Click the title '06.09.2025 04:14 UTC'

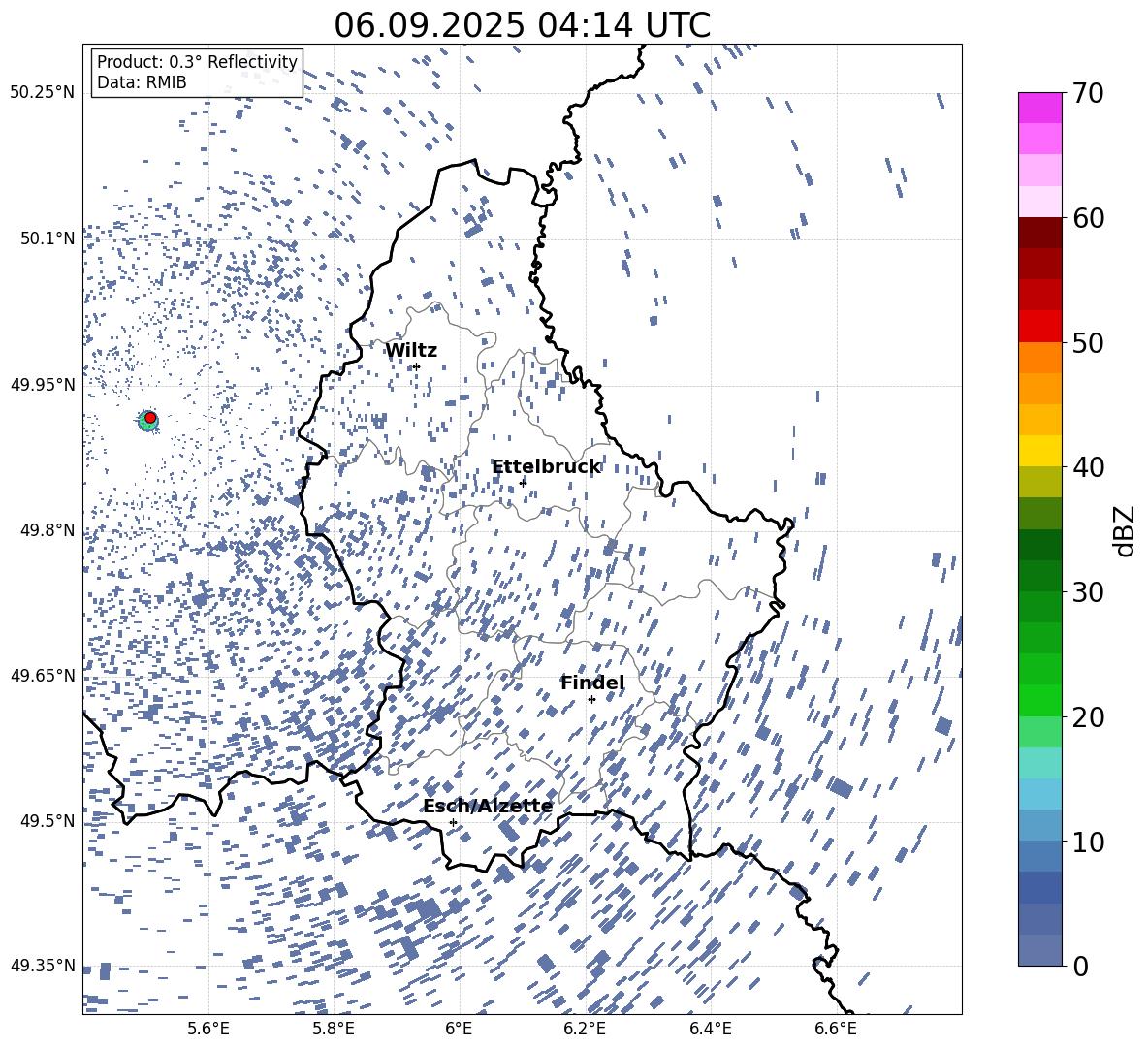click(522, 25)
